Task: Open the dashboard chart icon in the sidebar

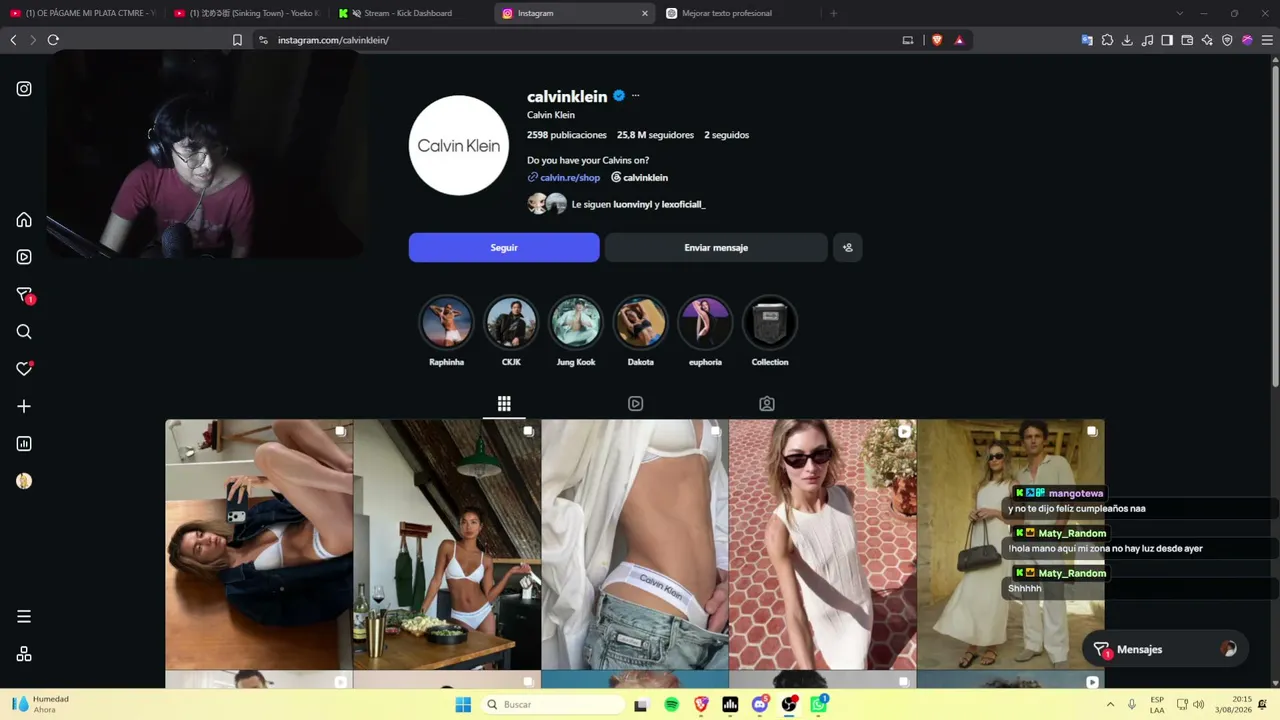Action: click(x=24, y=444)
